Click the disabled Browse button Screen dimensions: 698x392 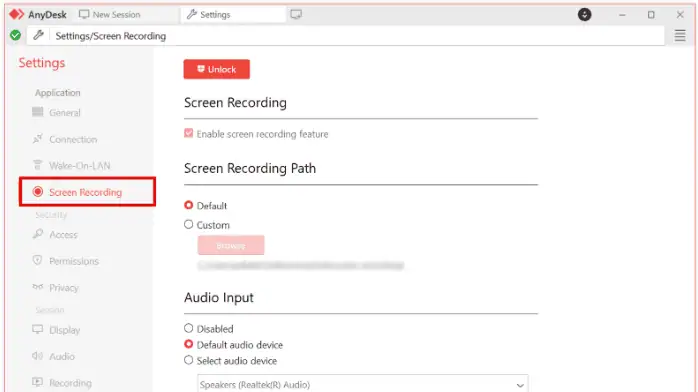[231, 246]
